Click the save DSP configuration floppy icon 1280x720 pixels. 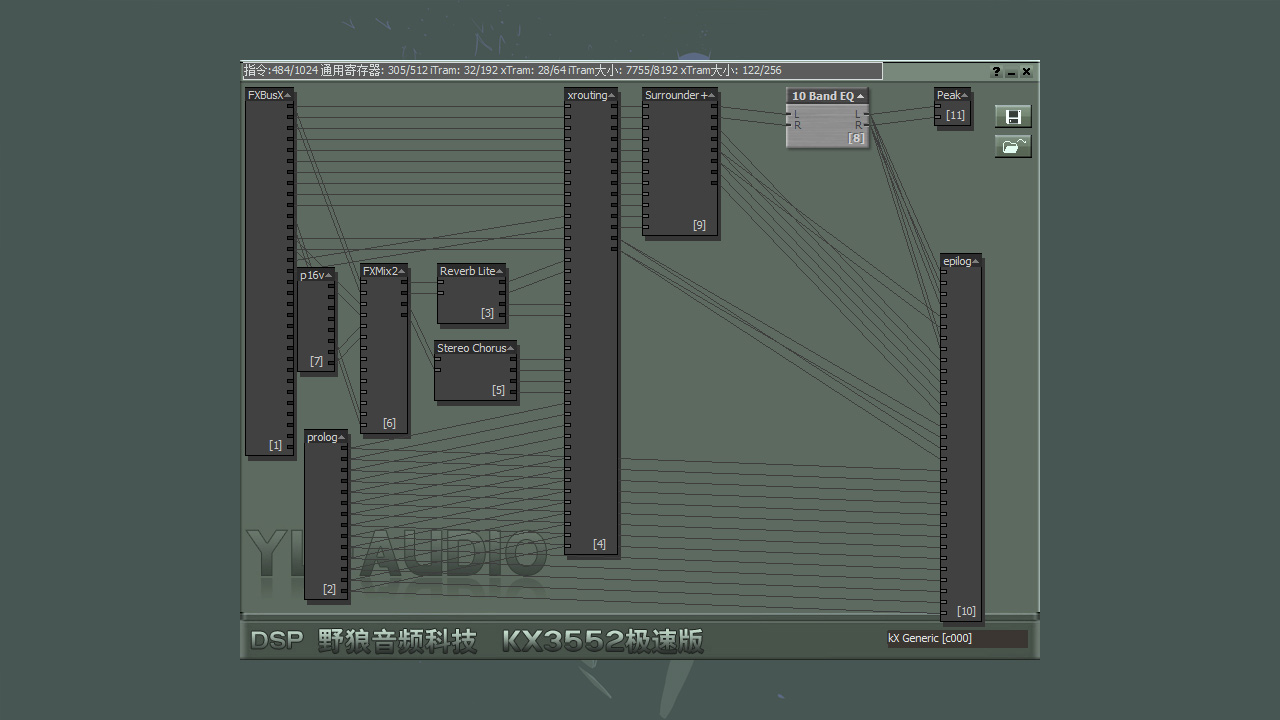pyautogui.click(x=1012, y=117)
